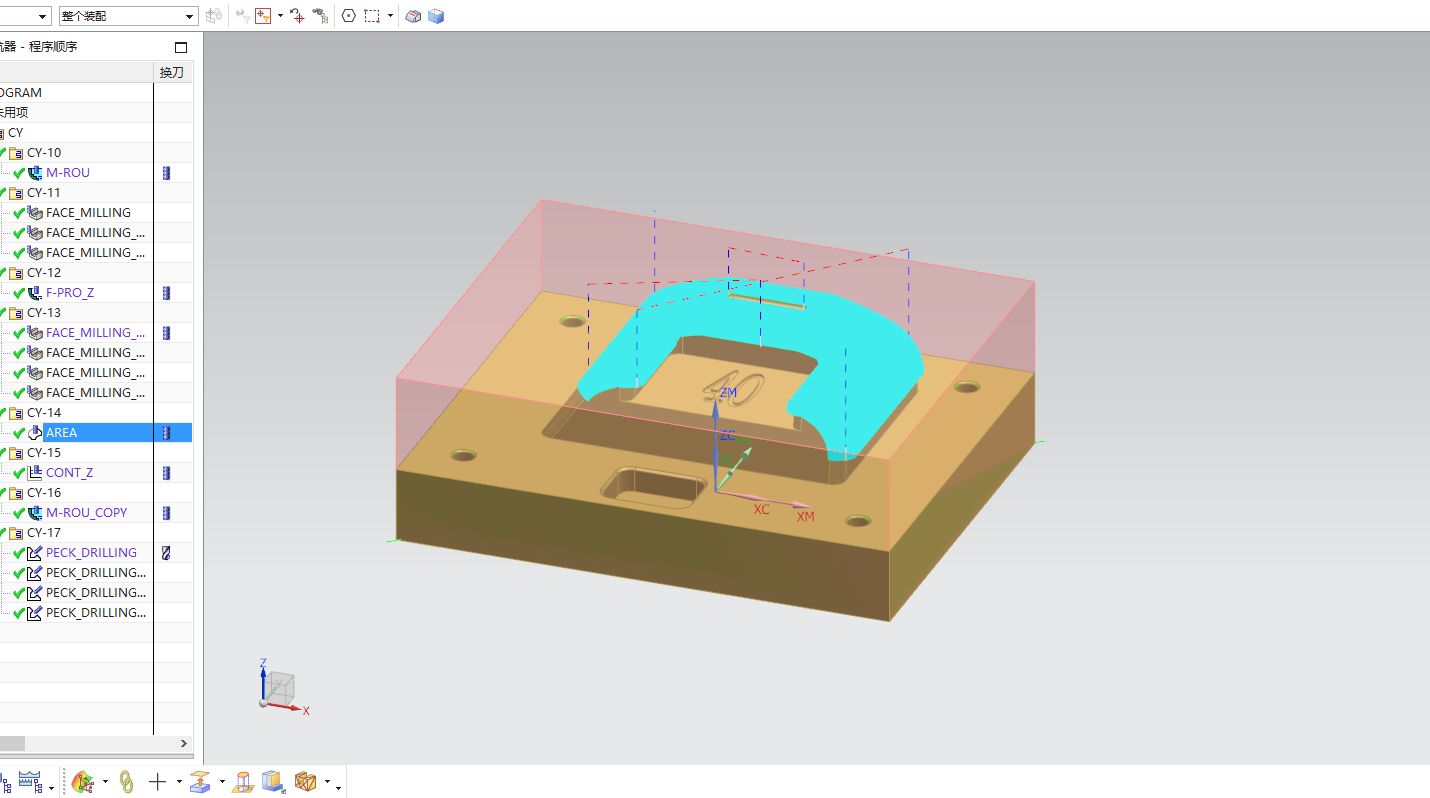Image resolution: width=1430 pixels, height=798 pixels.
Task: Select the CY-12 program group
Action: pyautogui.click(x=44, y=273)
